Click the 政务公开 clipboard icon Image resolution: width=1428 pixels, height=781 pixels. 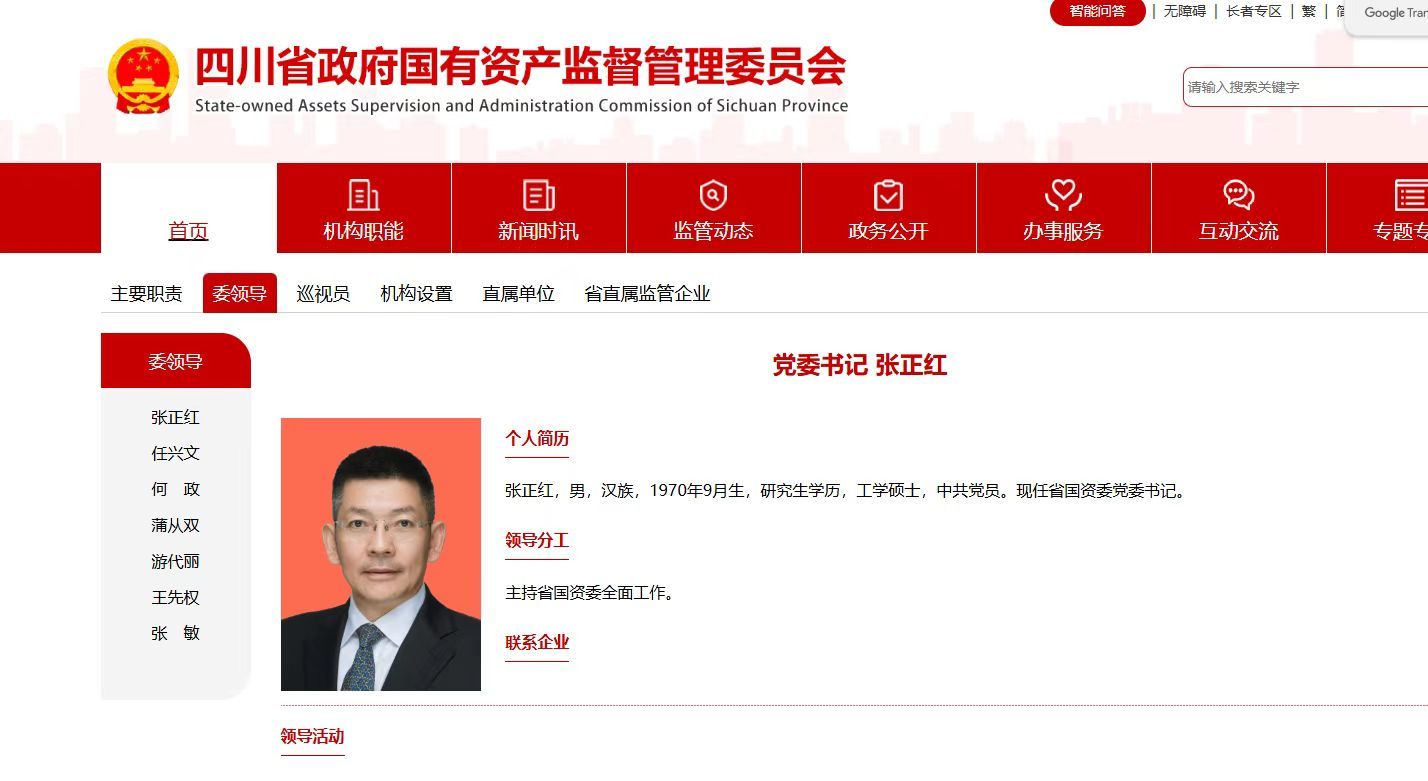coord(888,195)
